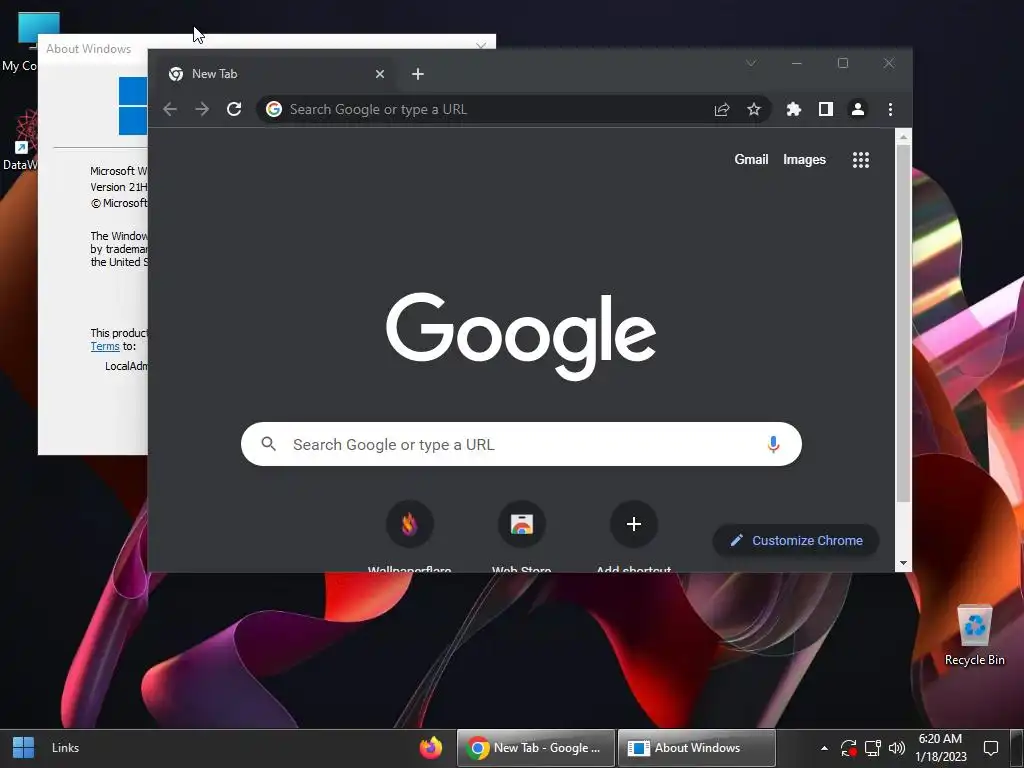Open the network tray icon
The height and width of the screenshot is (768, 1024).
[872, 748]
